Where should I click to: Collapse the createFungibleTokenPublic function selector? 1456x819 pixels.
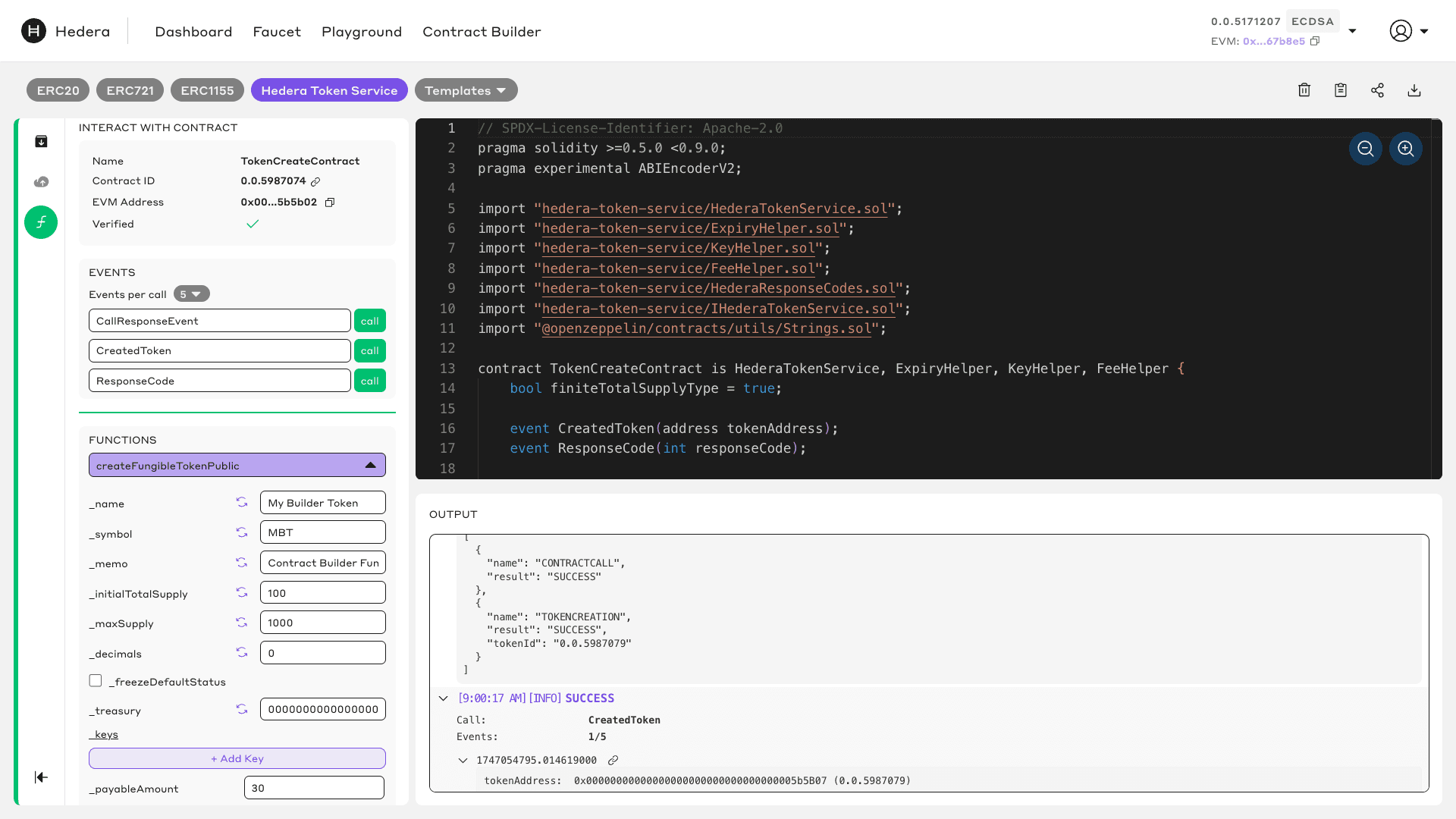click(370, 466)
